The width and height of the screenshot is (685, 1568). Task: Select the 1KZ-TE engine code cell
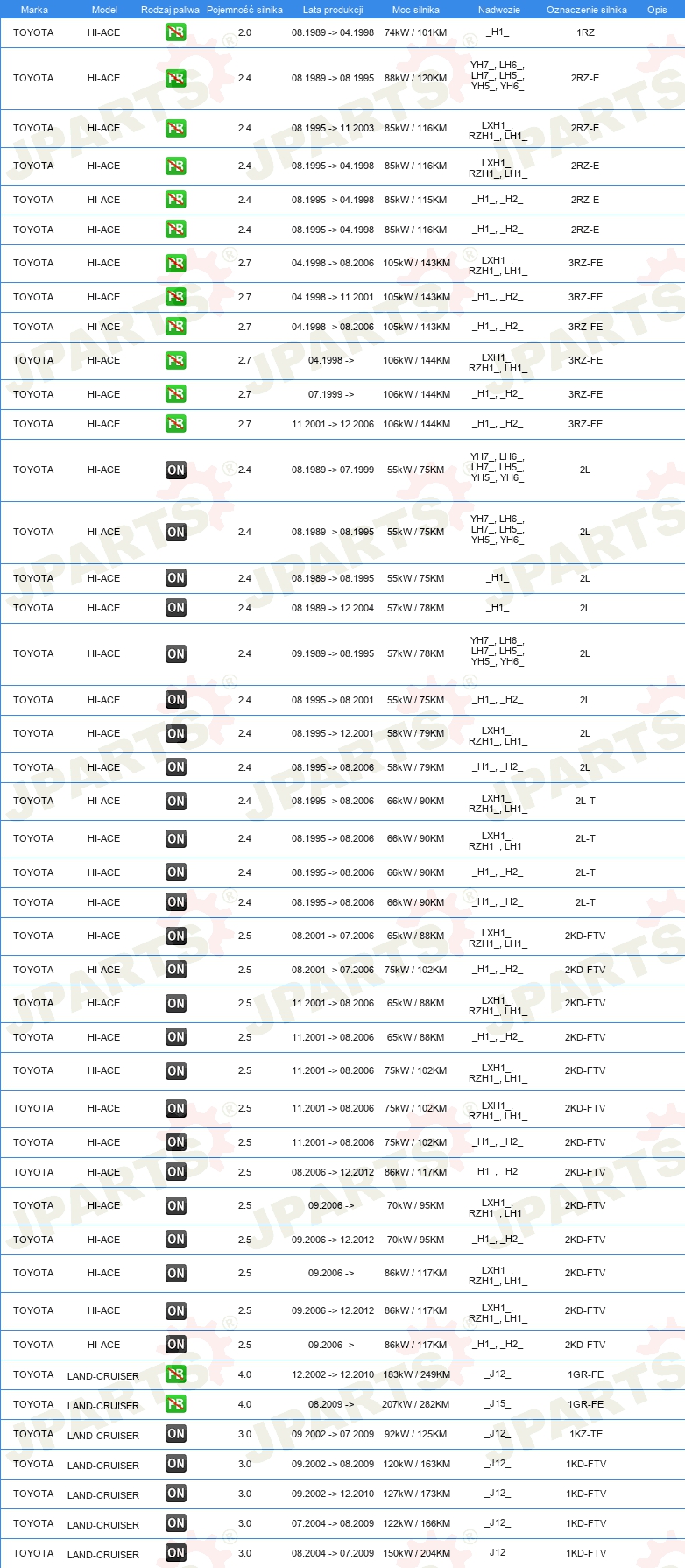click(x=585, y=1434)
